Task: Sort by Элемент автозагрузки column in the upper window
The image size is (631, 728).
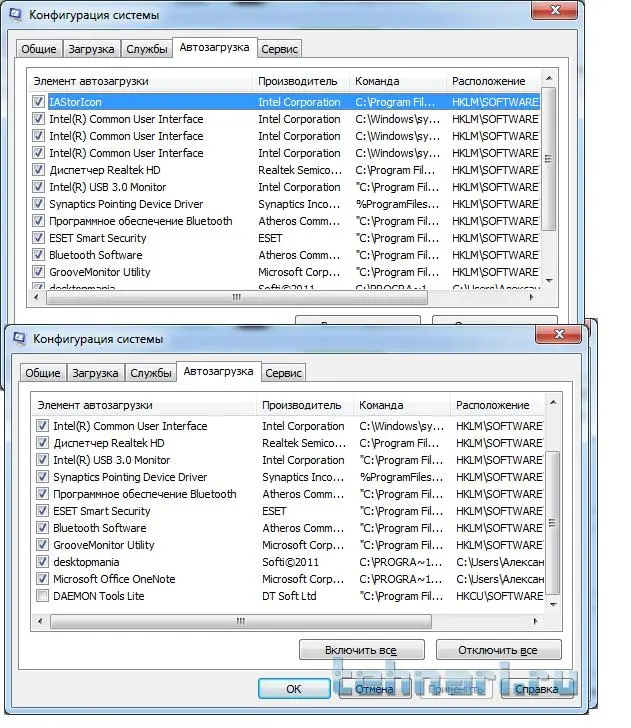Action: (x=140, y=81)
